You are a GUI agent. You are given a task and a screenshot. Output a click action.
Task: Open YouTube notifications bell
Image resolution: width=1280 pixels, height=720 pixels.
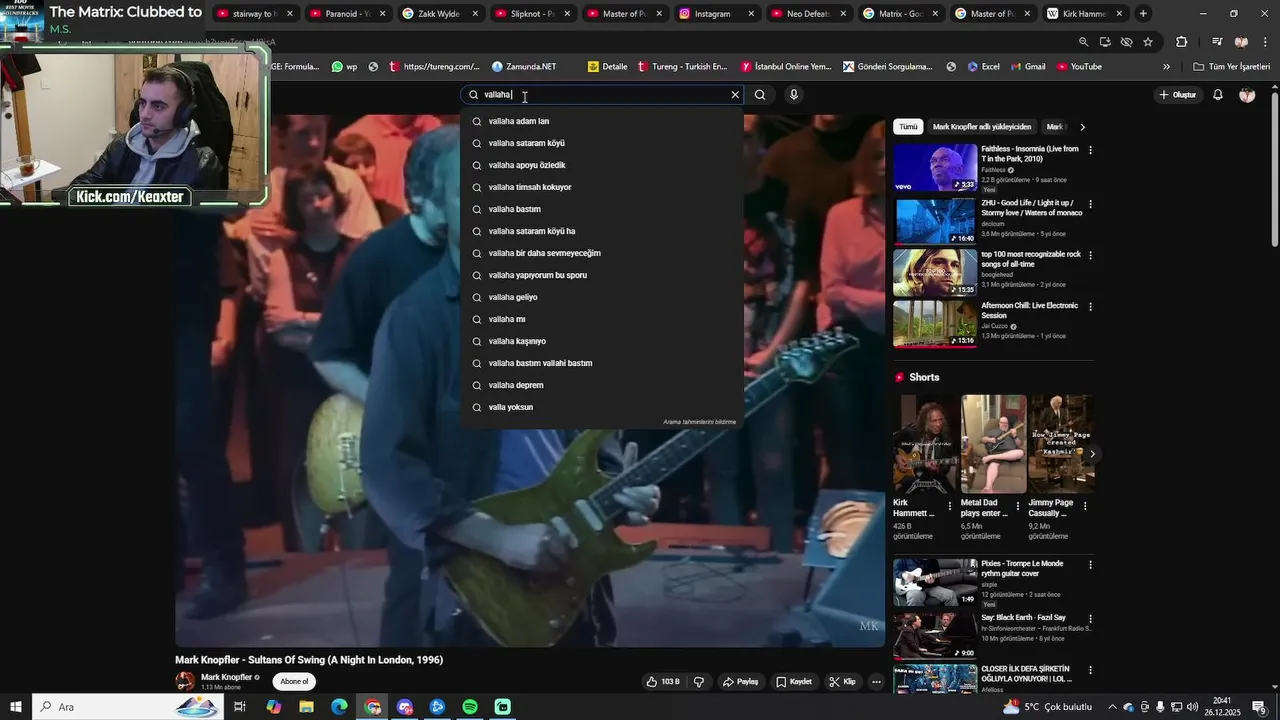click(x=1218, y=95)
